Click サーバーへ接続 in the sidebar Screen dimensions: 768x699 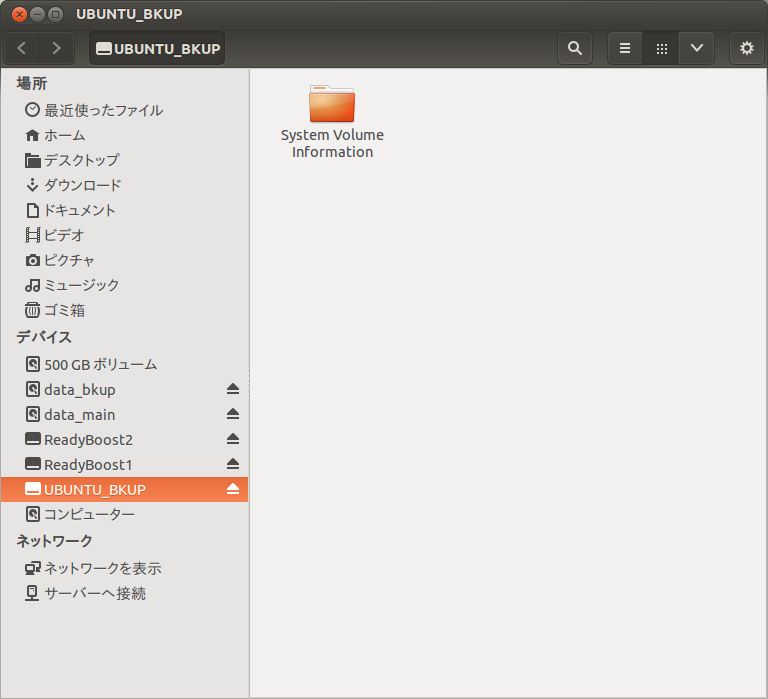124,593
